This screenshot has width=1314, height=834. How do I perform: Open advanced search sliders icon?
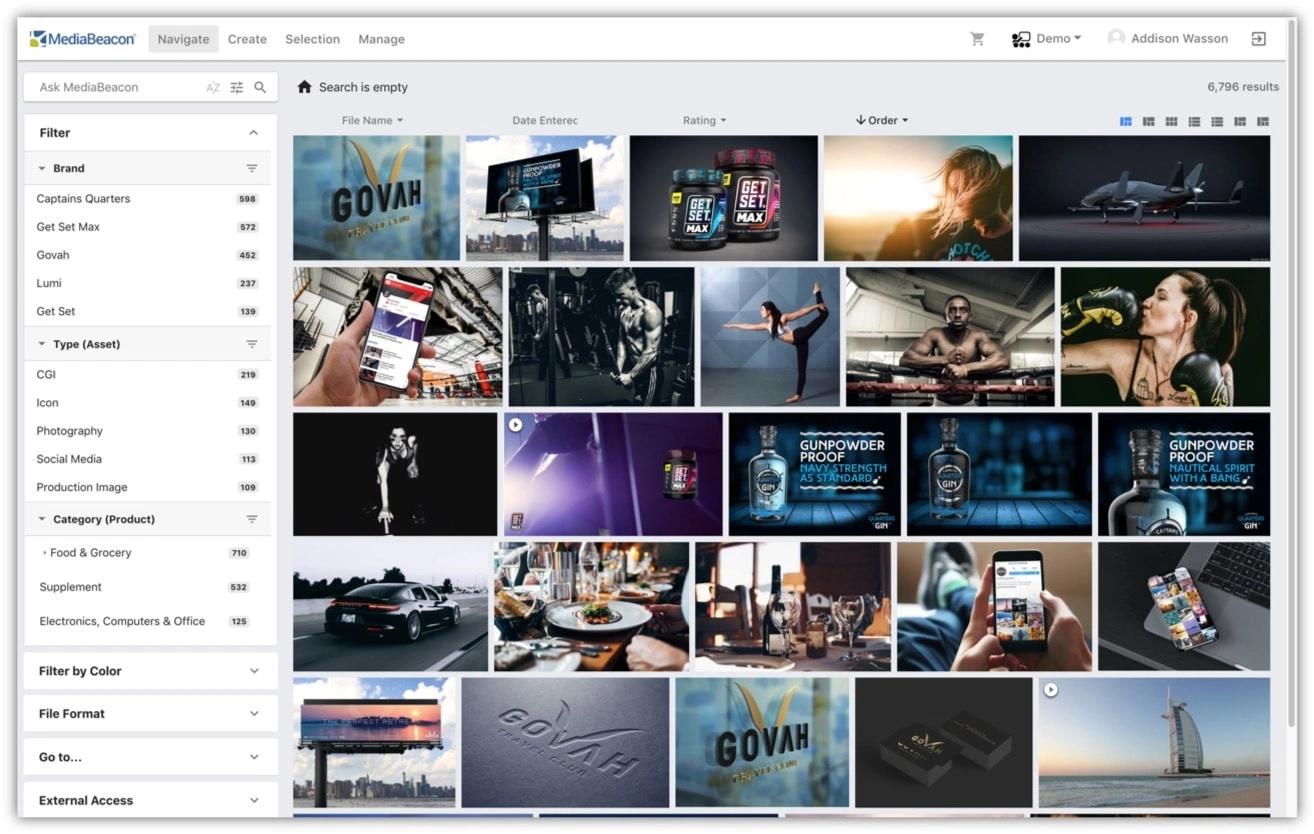237,87
